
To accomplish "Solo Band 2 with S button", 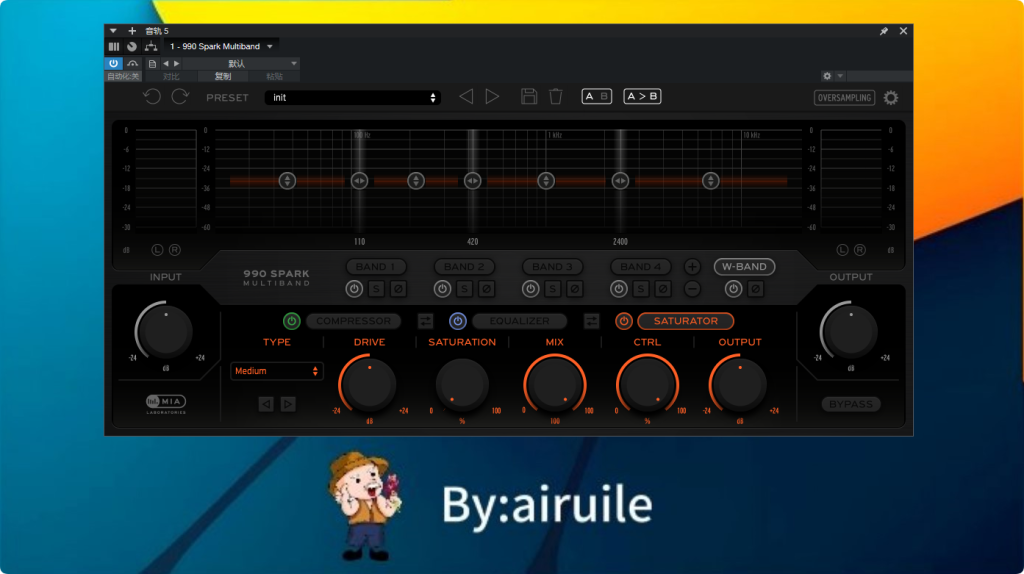I will [x=464, y=288].
